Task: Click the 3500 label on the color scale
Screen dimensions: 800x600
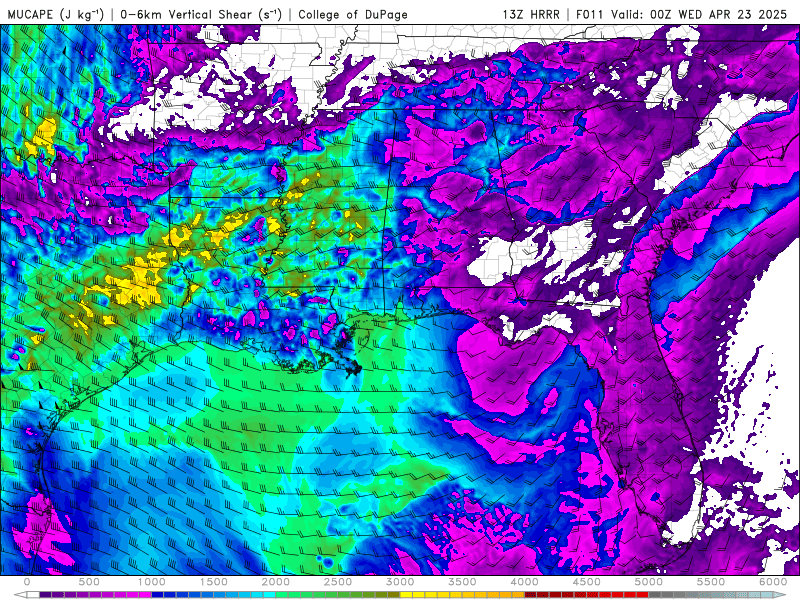Action: click(x=462, y=582)
